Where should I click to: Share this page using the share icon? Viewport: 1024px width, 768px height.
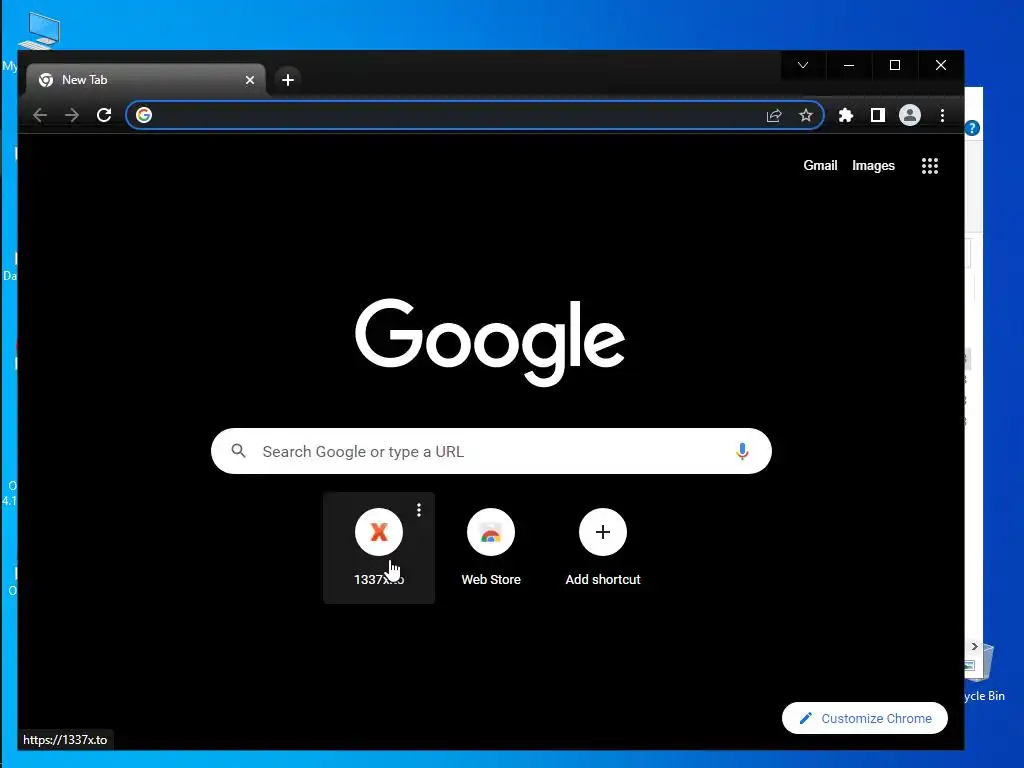click(774, 116)
